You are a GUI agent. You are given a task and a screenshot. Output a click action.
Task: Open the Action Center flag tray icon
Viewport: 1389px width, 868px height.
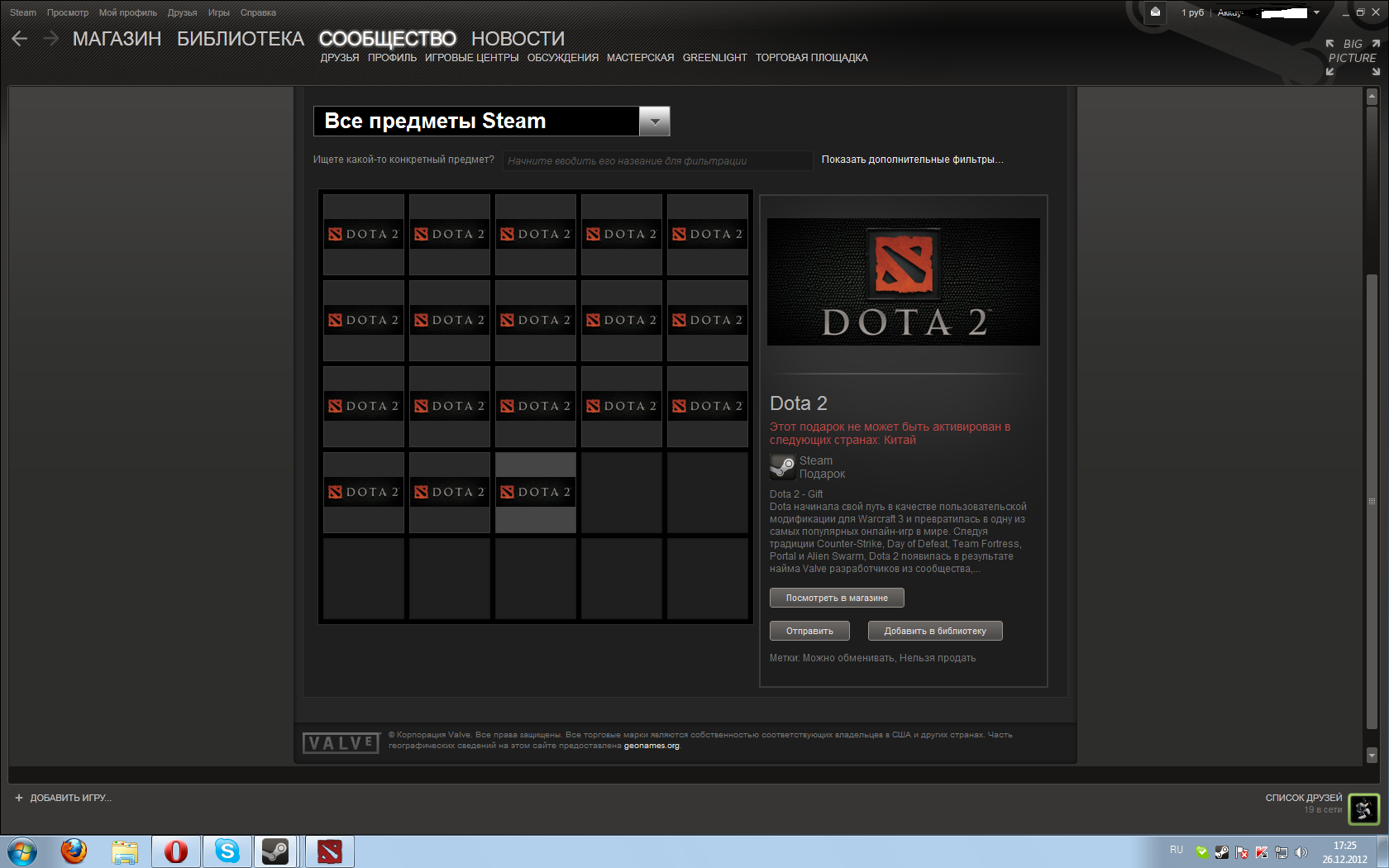[1242, 852]
